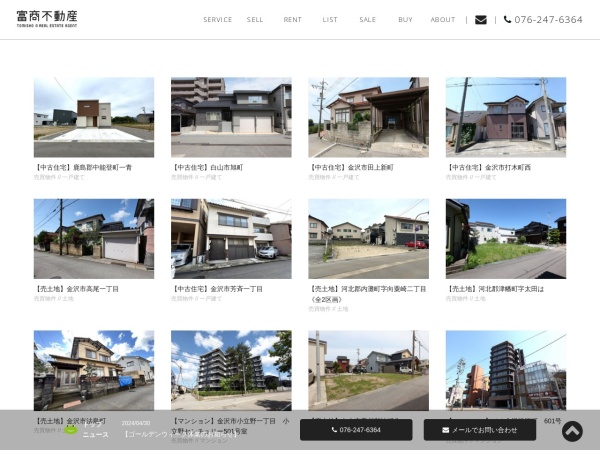Click the ニュース label in the bottom bar

(x=96, y=435)
